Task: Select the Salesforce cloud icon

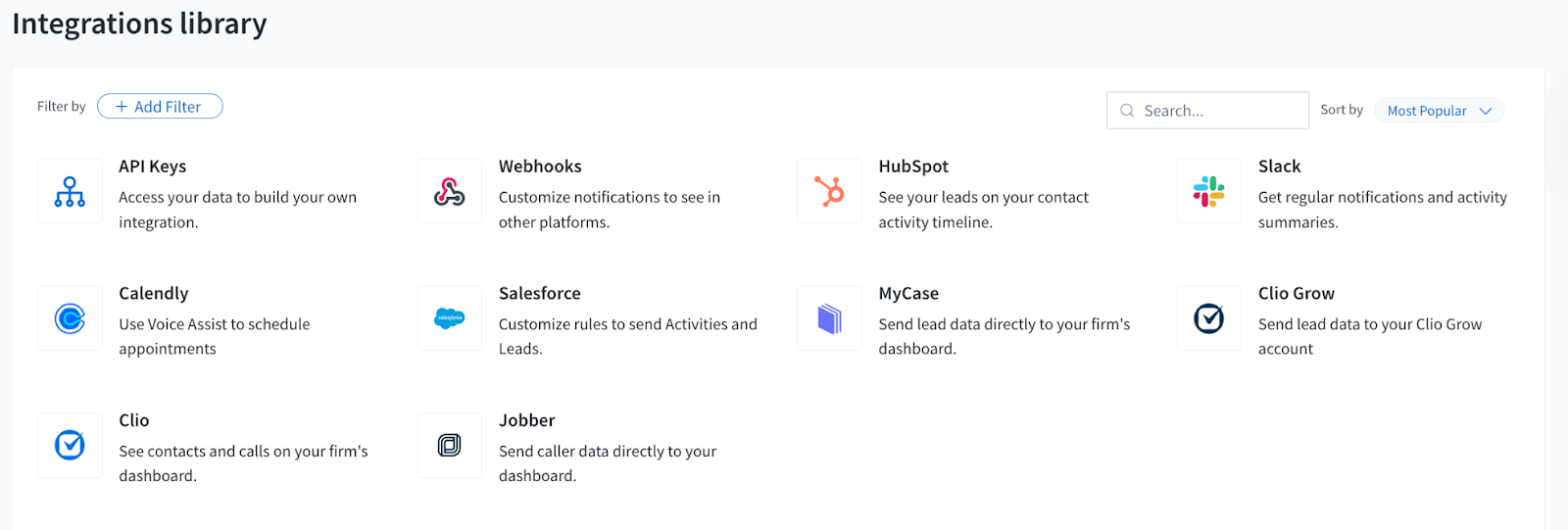Action: [450, 318]
